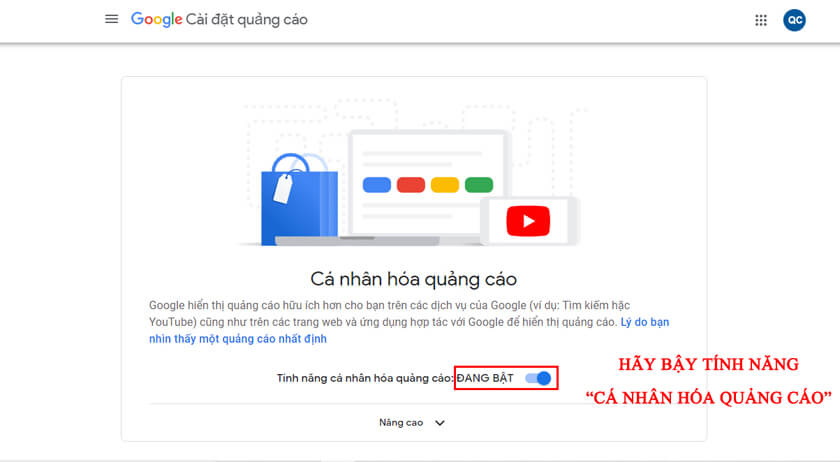Open the hamburger main menu
Image resolution: width=840 pixels, height=462 pixels.
111,19
